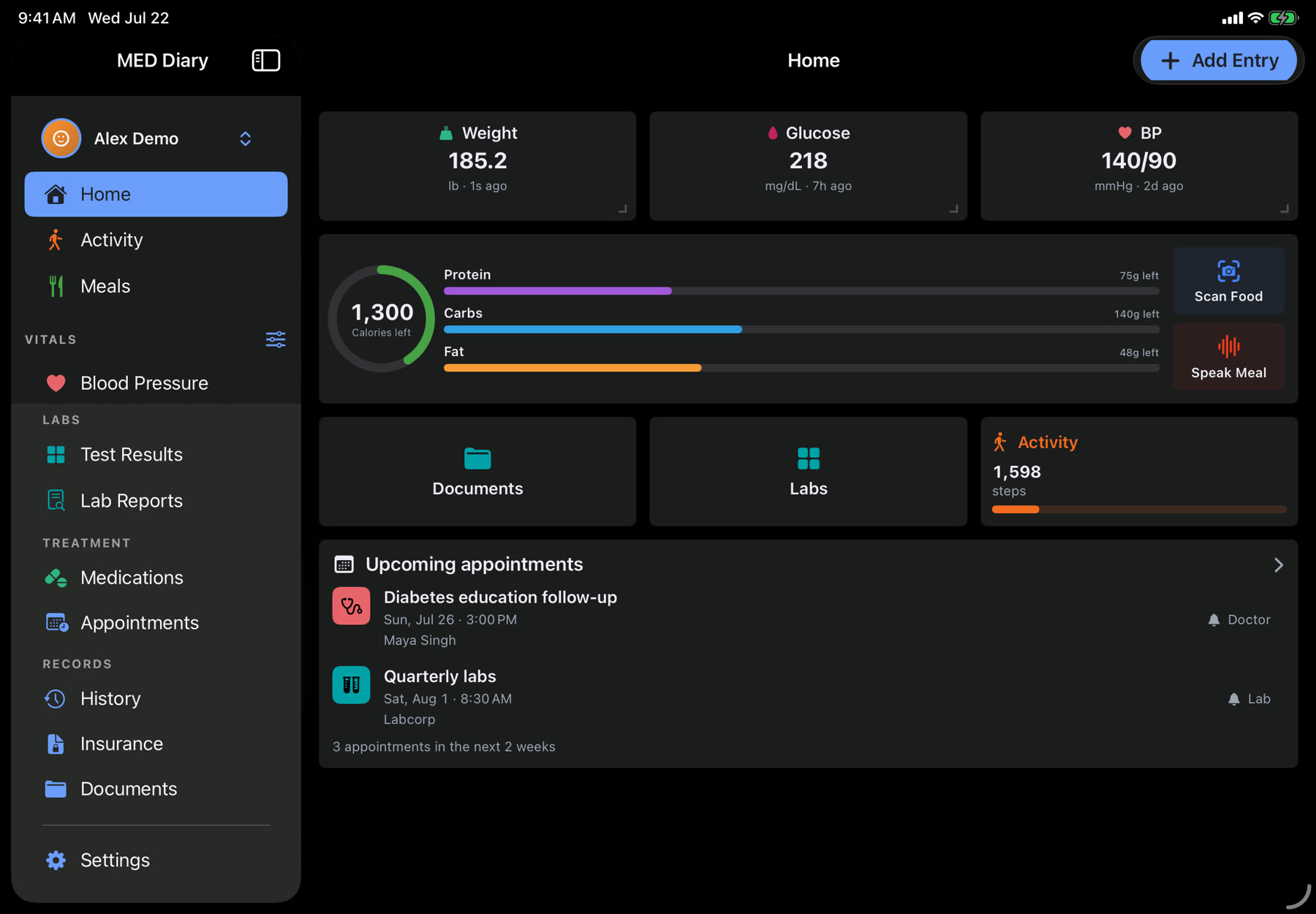Open the BP 140/90 card
The width and height of the screenshot is (1316, 914).
[x=1139, y=166]
